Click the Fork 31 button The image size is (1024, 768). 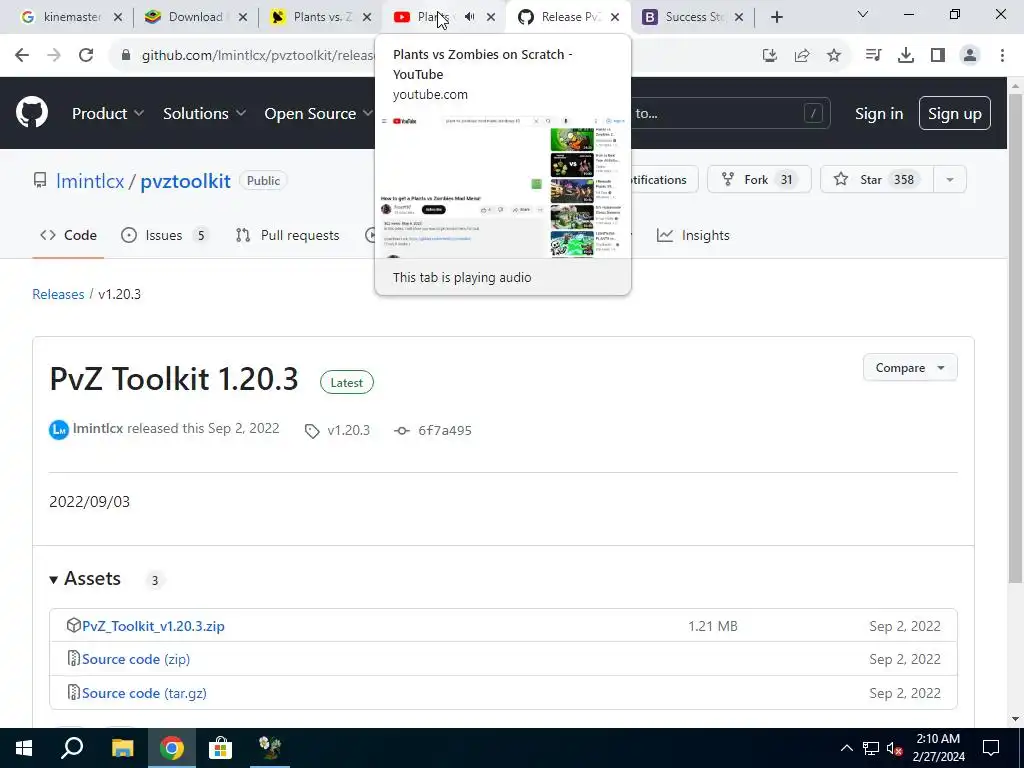coord(759,180)
